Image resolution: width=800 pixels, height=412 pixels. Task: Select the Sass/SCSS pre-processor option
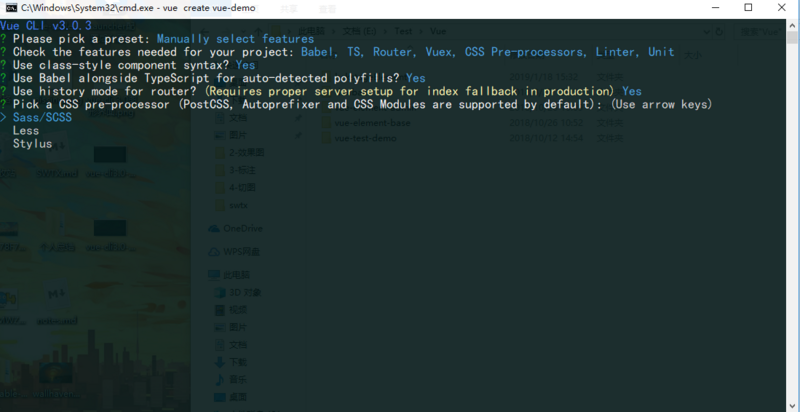pyautogui.click(x=42, y=118)
